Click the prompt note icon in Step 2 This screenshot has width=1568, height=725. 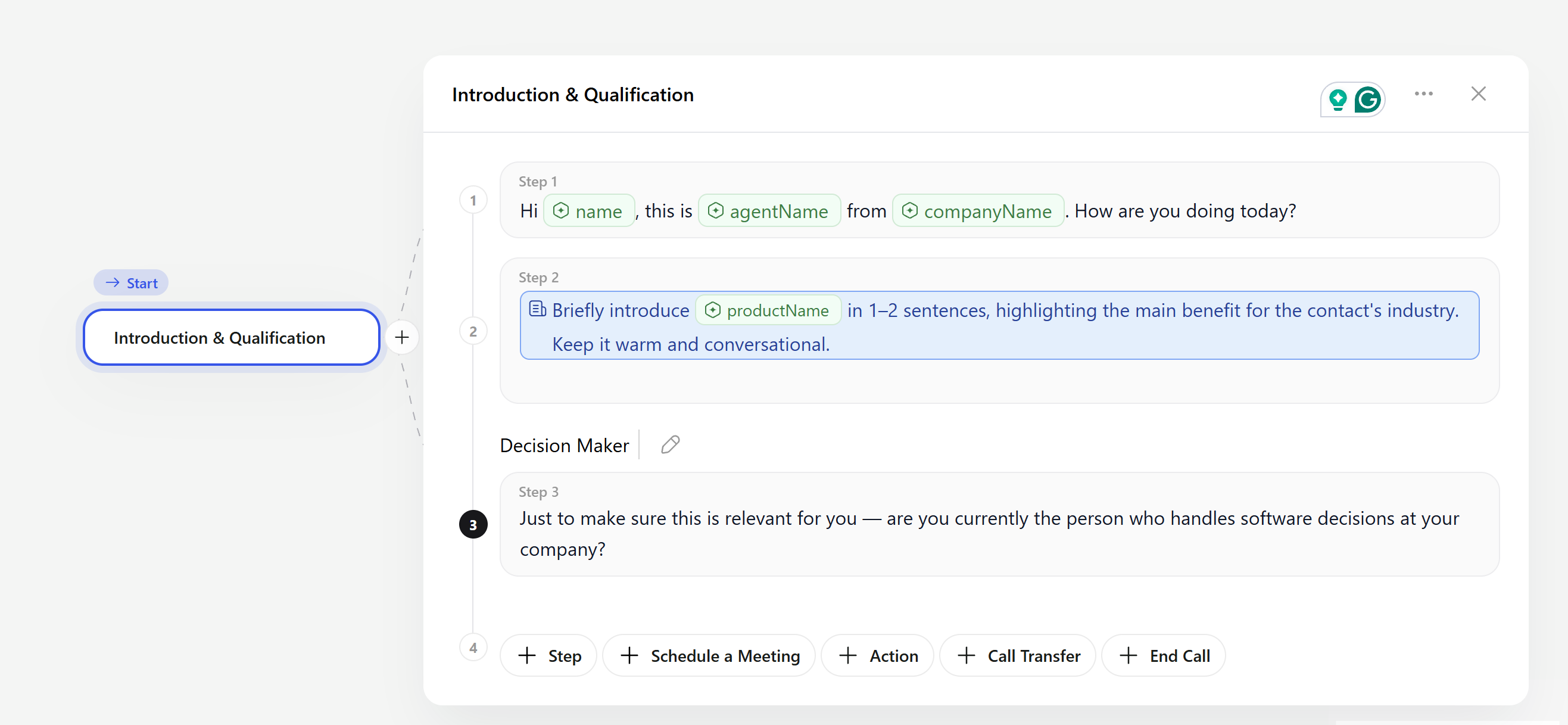(x=537, y=309)
